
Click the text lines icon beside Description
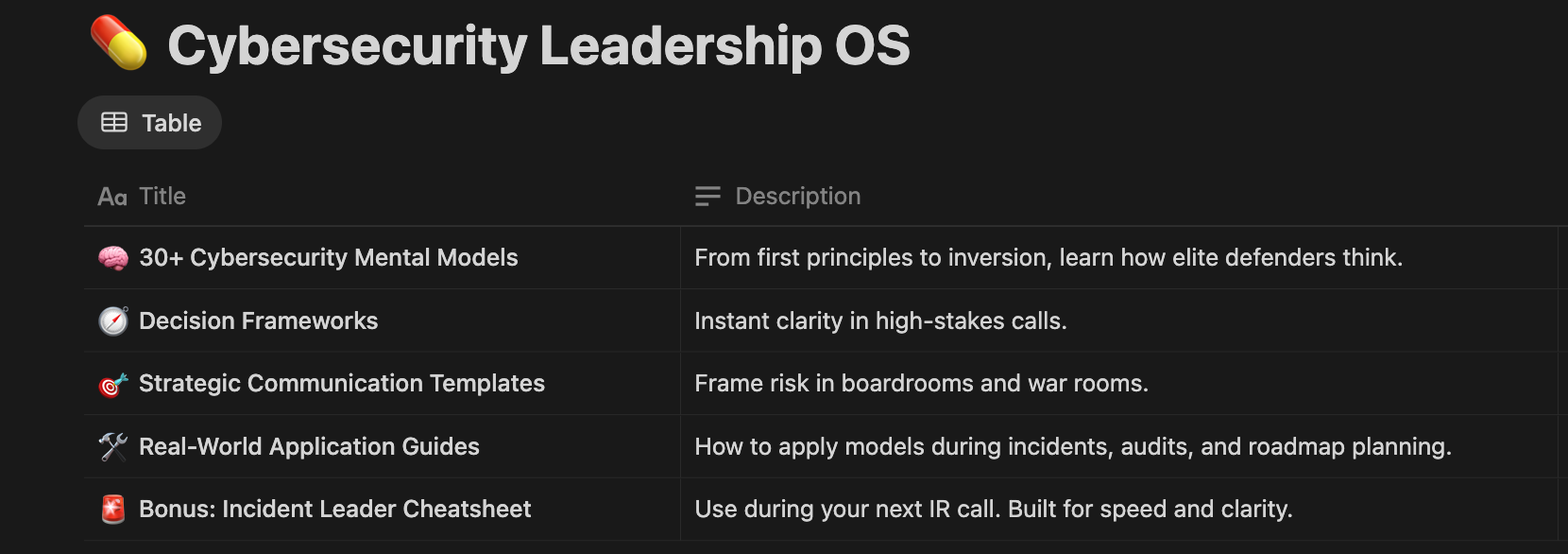point(707,197)
